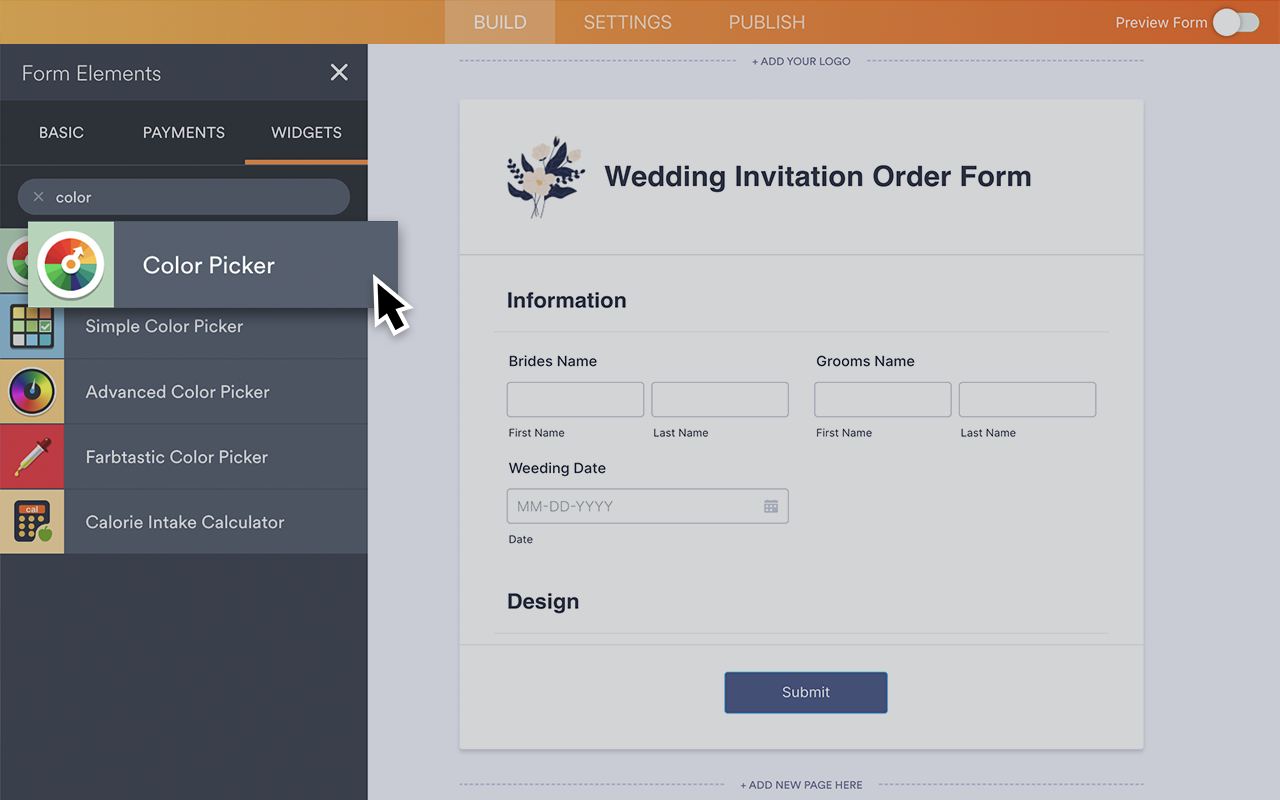Image resolution: width=1280 pixels, height=800 pixels.
Task: Select the Simple Color Picker grid icon
Action: (32, 326)
